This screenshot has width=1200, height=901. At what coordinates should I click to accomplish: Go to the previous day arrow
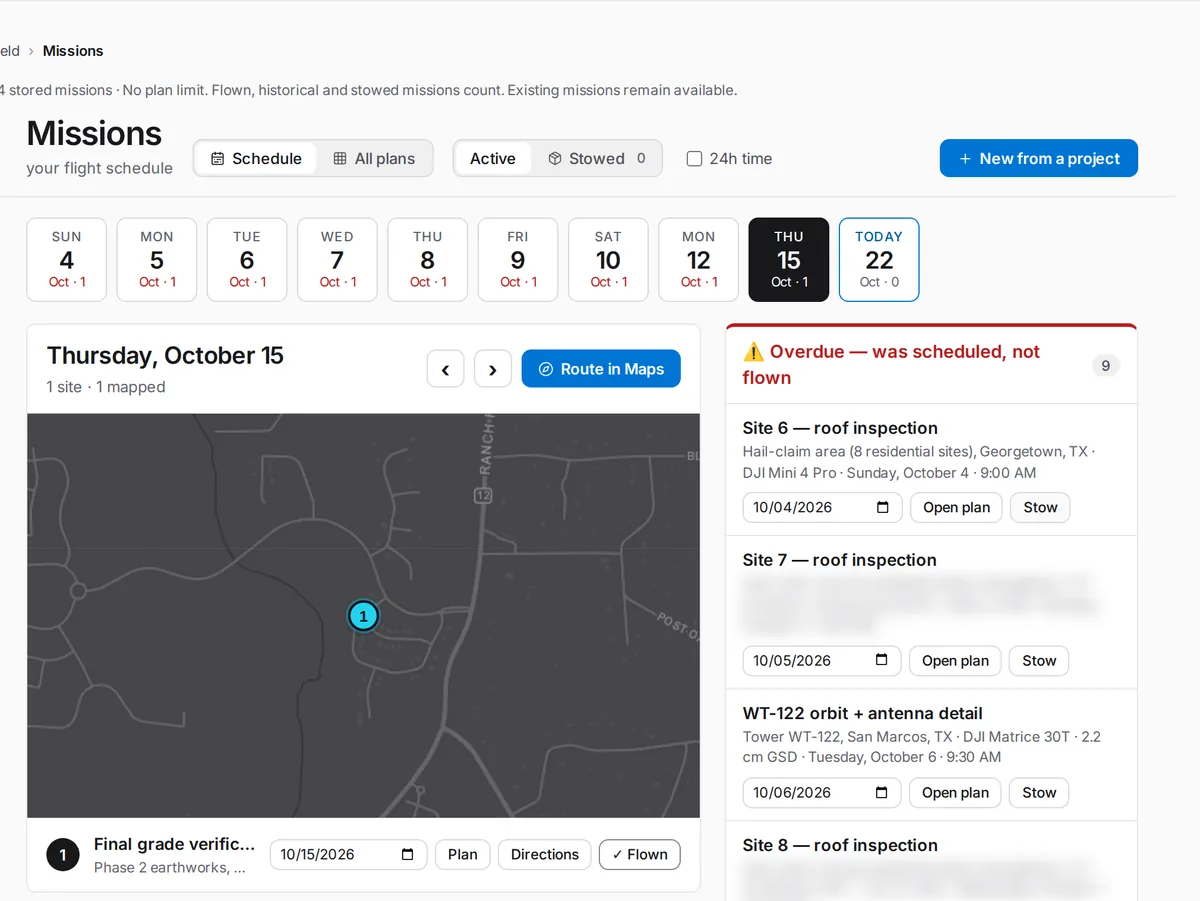[445, 369]
